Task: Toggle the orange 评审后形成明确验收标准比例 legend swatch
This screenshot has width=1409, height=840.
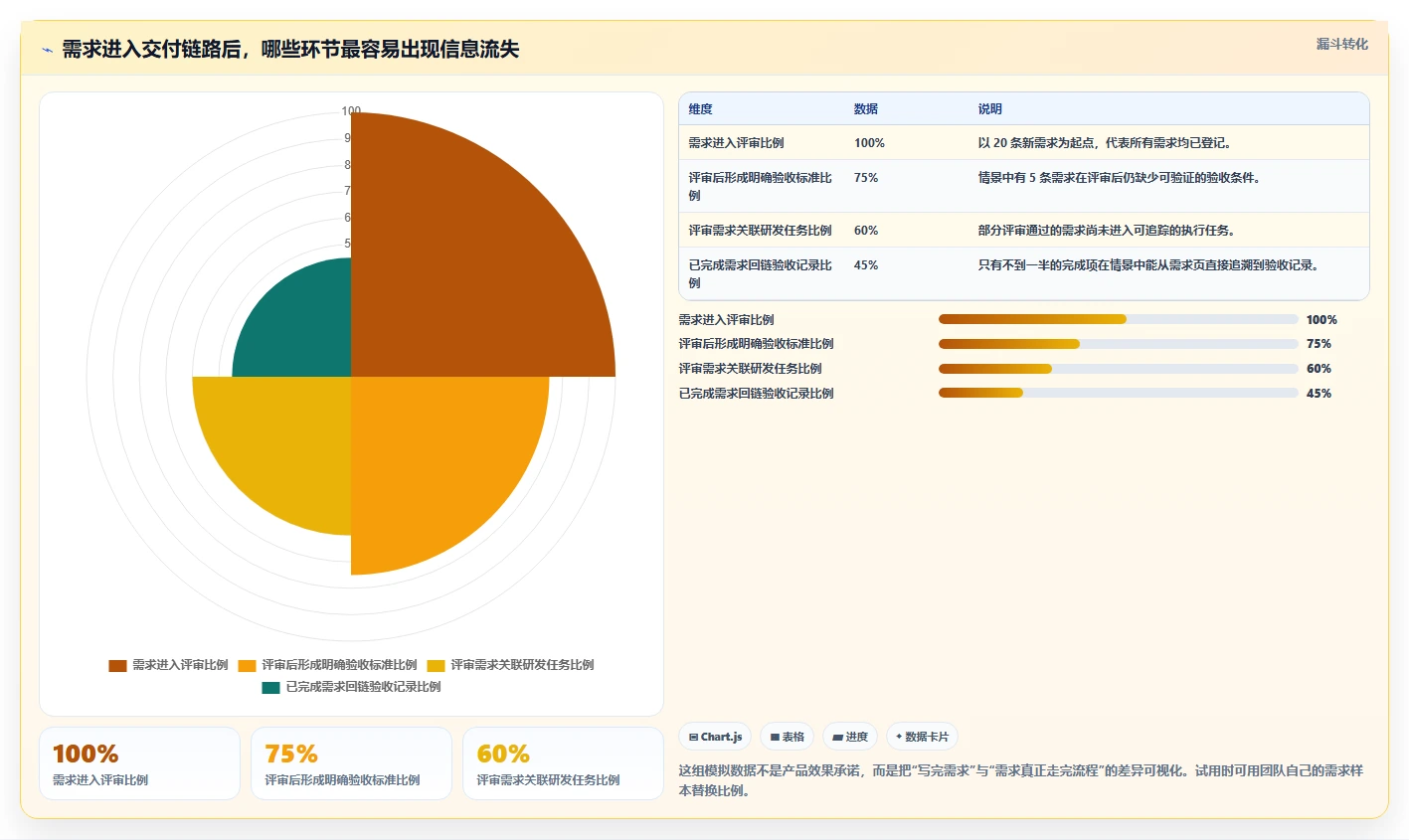Action: (247, 665)
